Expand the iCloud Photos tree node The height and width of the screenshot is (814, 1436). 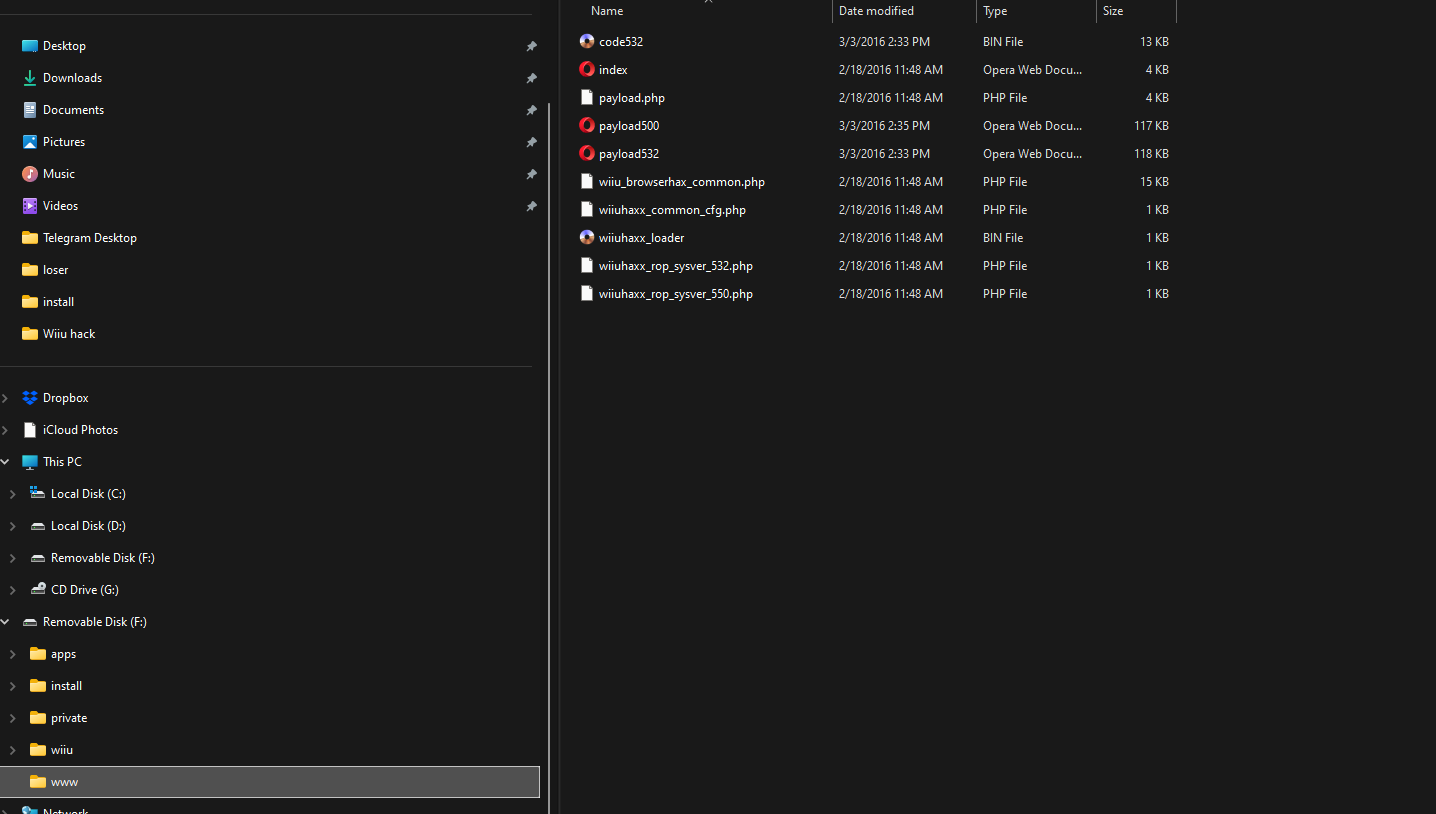point(5,430)
